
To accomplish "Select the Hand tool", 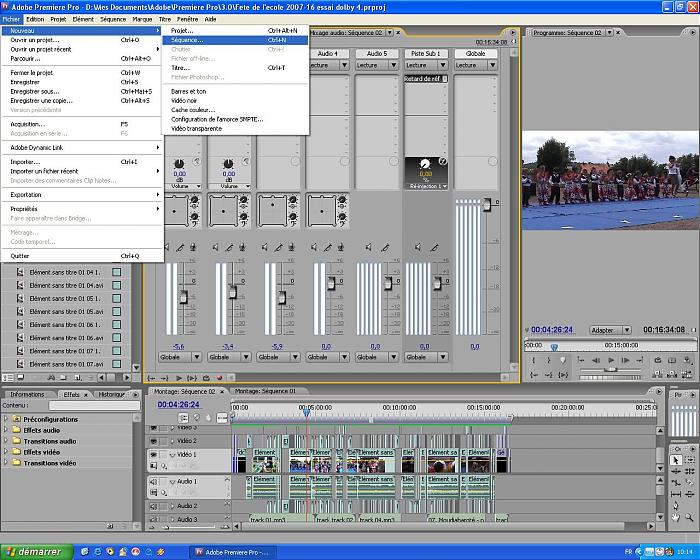I will pyautogui.click(x=675, y=517).
